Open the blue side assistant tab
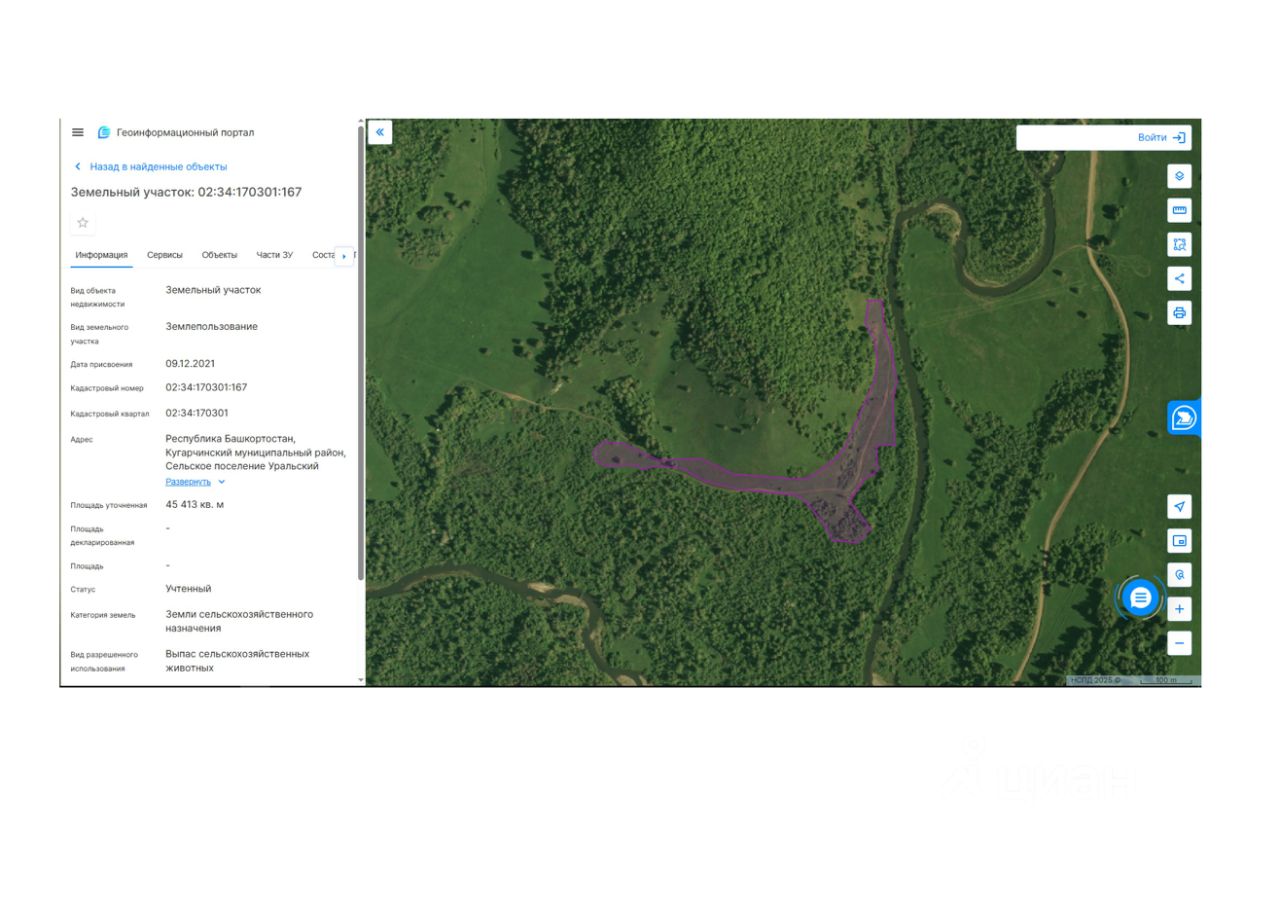This screenshot has width=1280, height=905. point(1184,417)
